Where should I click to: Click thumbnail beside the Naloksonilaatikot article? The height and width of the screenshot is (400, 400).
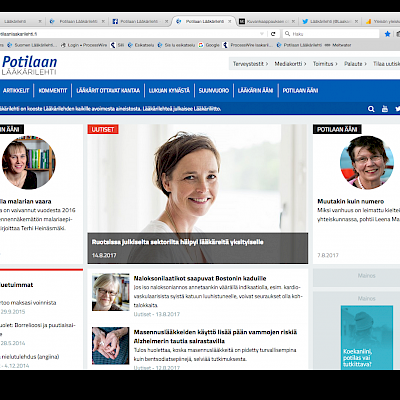coord(111,292)
